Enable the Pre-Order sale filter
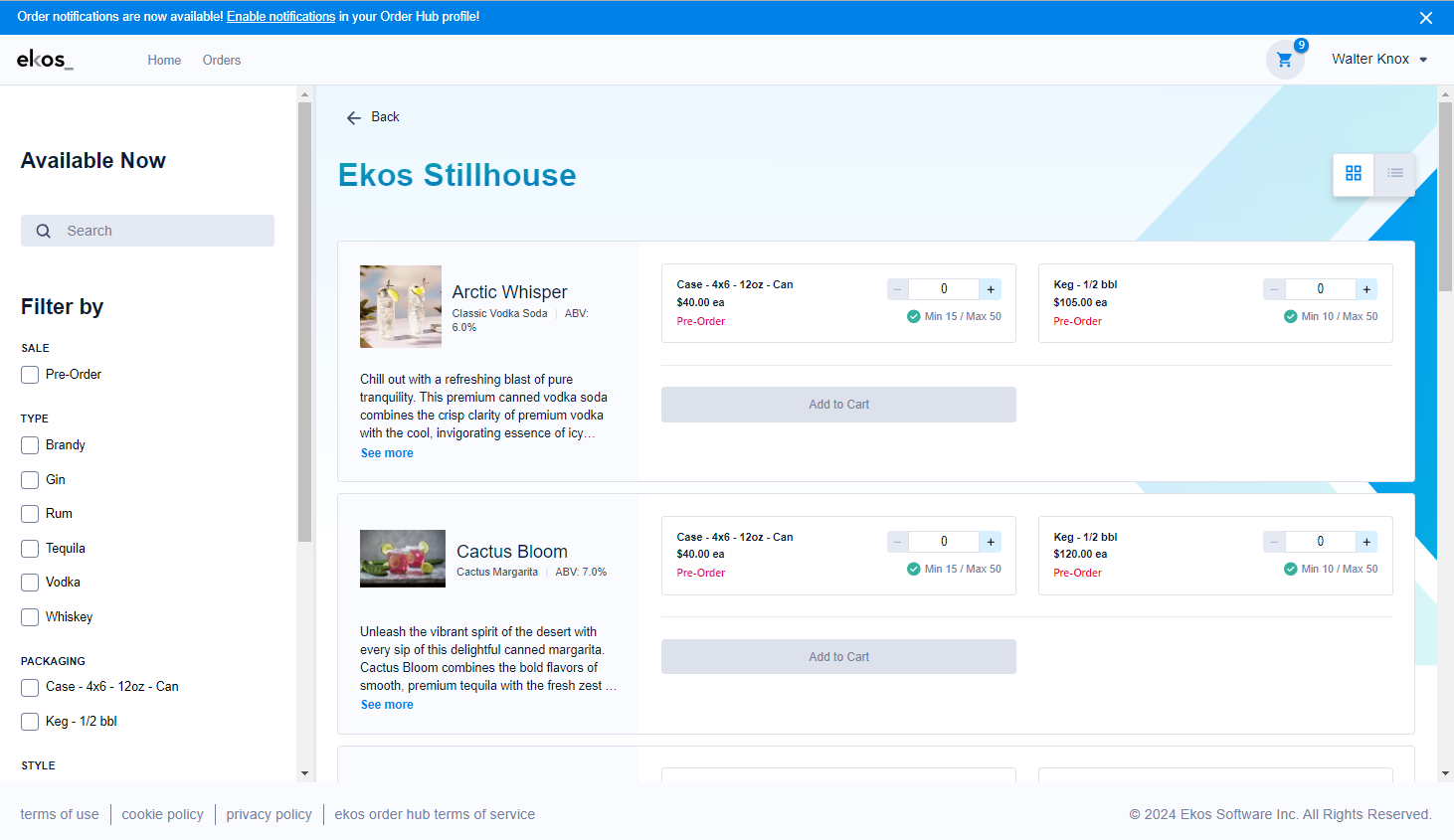Viewport: 1454px width, 840px height. (x=30, y=375)
